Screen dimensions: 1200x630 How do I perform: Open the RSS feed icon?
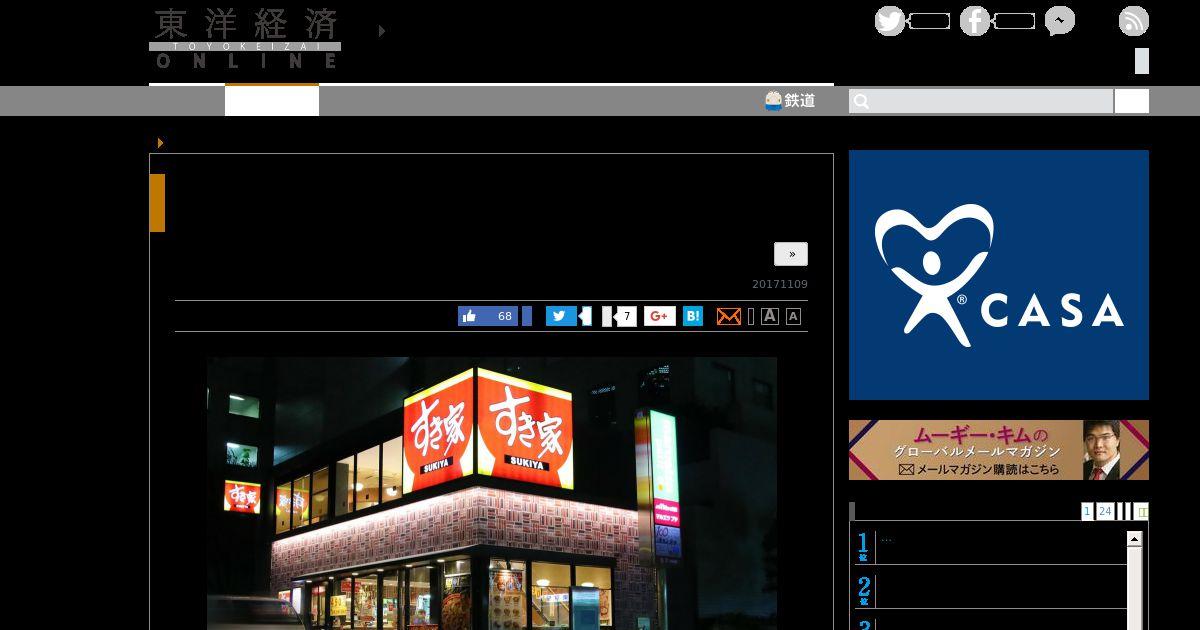(1134, 21)
